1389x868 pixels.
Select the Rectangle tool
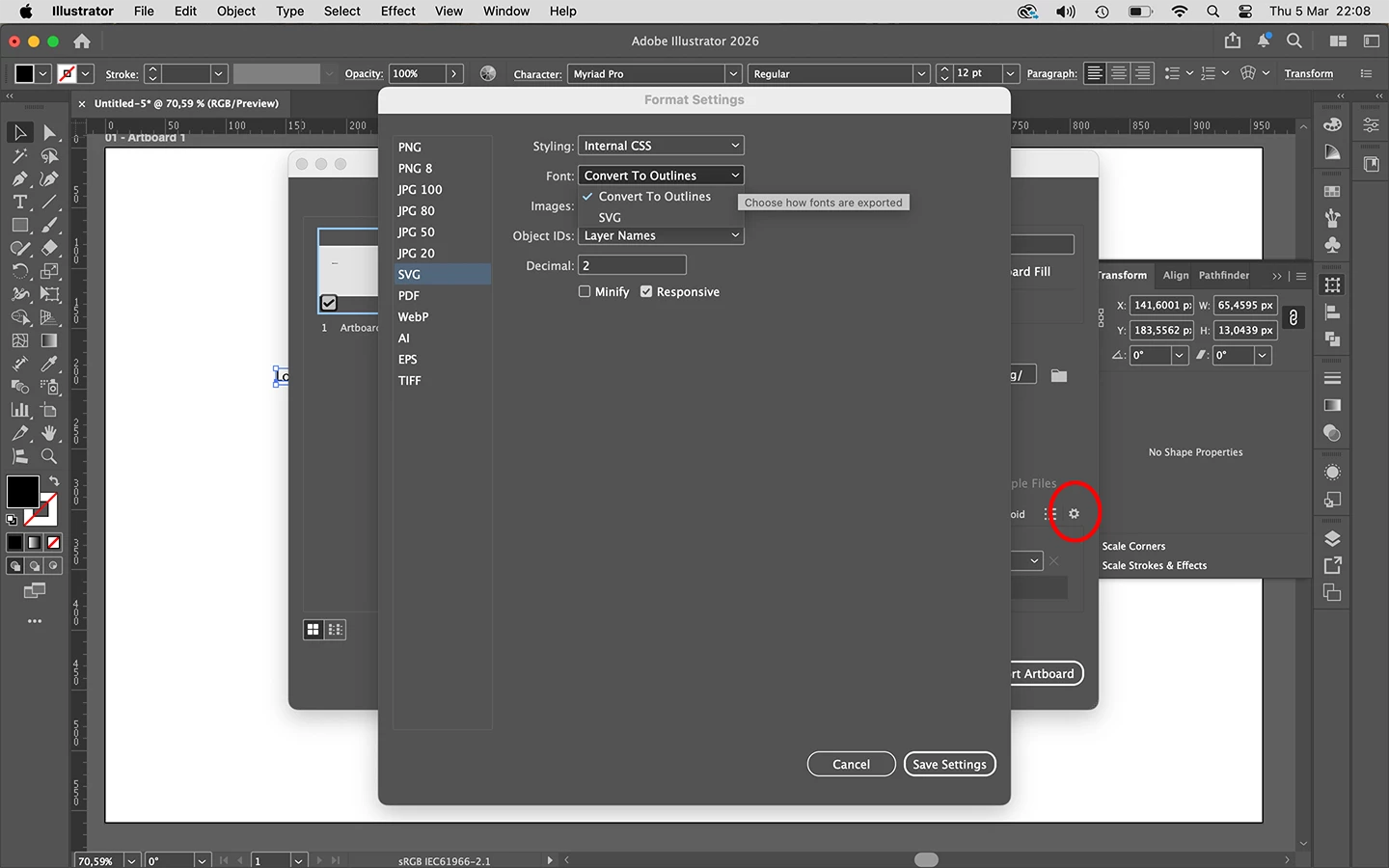(x=20, y=225)
